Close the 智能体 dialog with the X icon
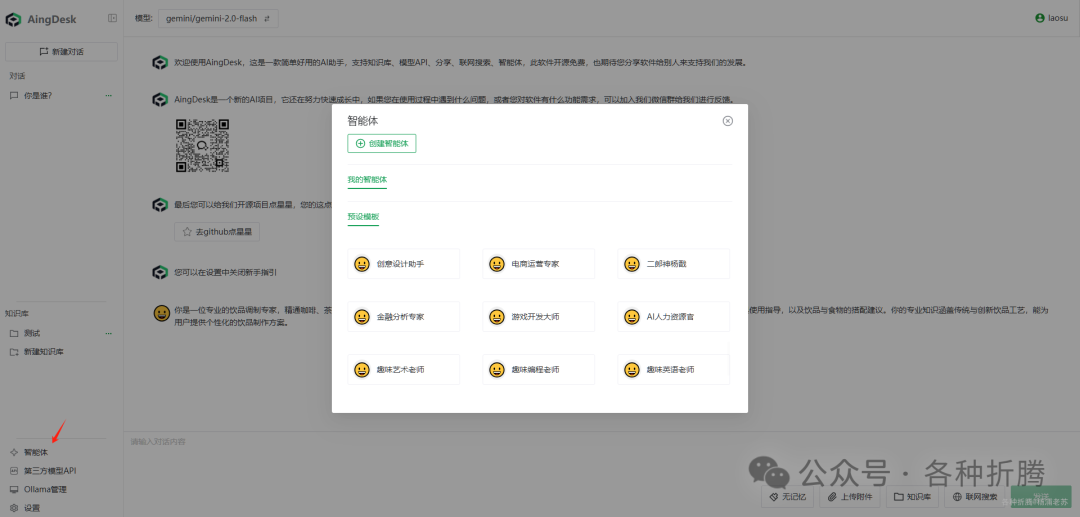The image size is (1080, 517). [x=727, y=121]
